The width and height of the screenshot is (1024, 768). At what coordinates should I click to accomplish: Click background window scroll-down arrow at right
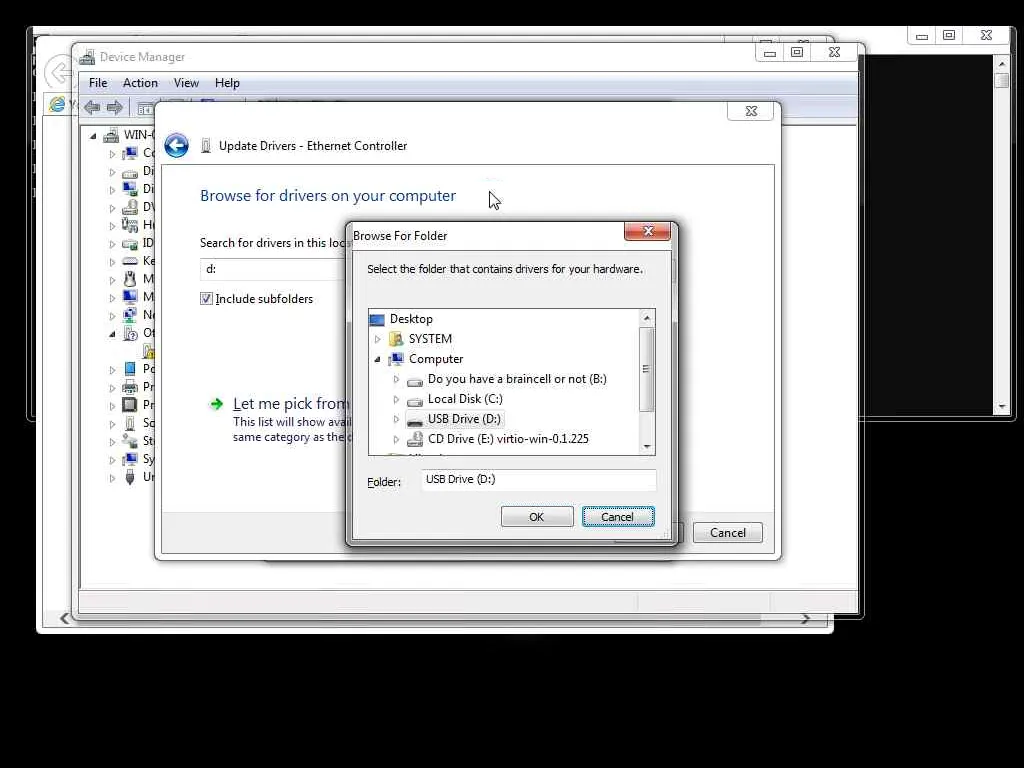[1002, 407]
